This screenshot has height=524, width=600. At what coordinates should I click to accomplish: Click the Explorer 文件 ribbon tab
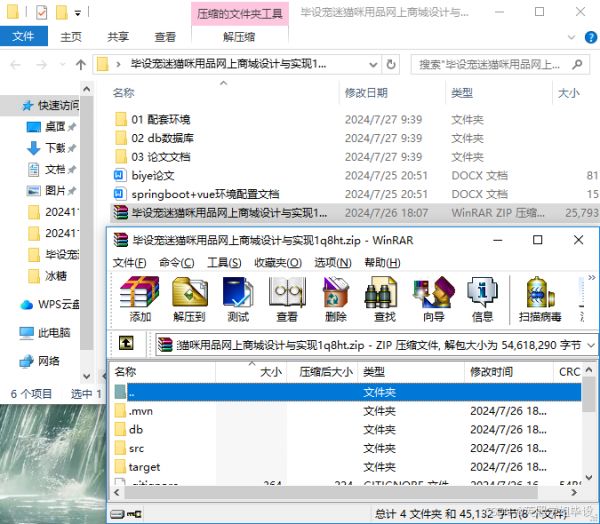tap(23, 36)
